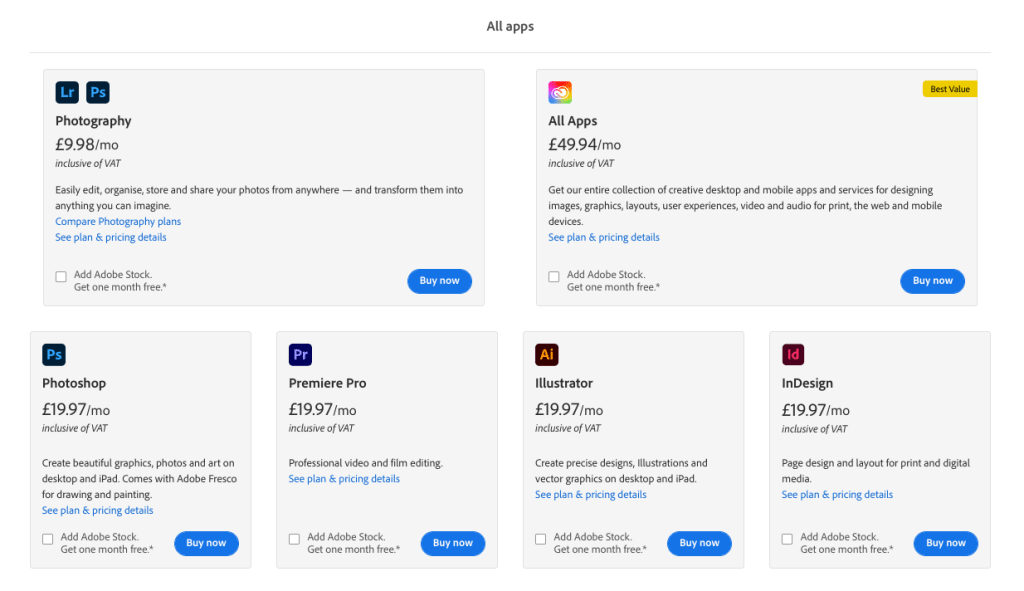The image size is (1024, 591).
Task: Click Buy now on Photoshop card
Action: pos(206,543)
